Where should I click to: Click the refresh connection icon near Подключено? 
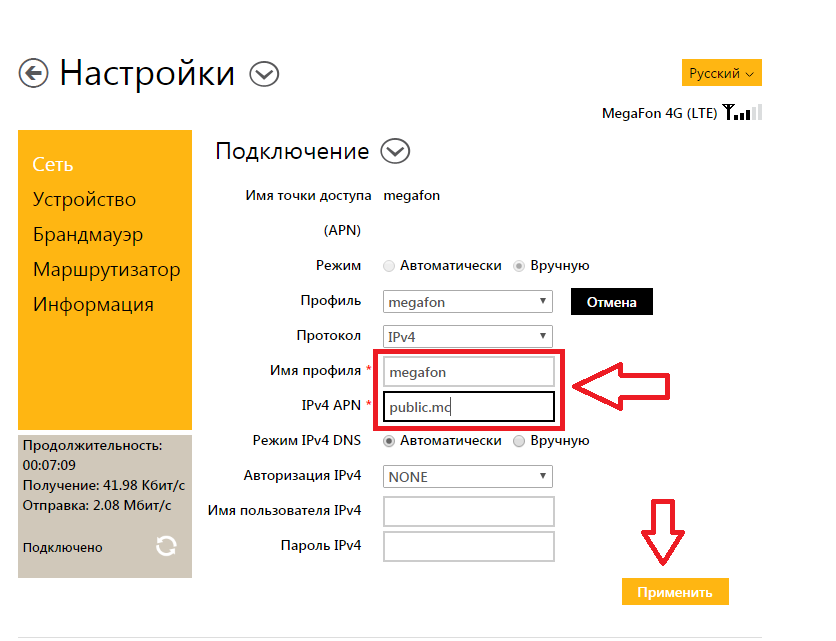click(x=166, y=546)
